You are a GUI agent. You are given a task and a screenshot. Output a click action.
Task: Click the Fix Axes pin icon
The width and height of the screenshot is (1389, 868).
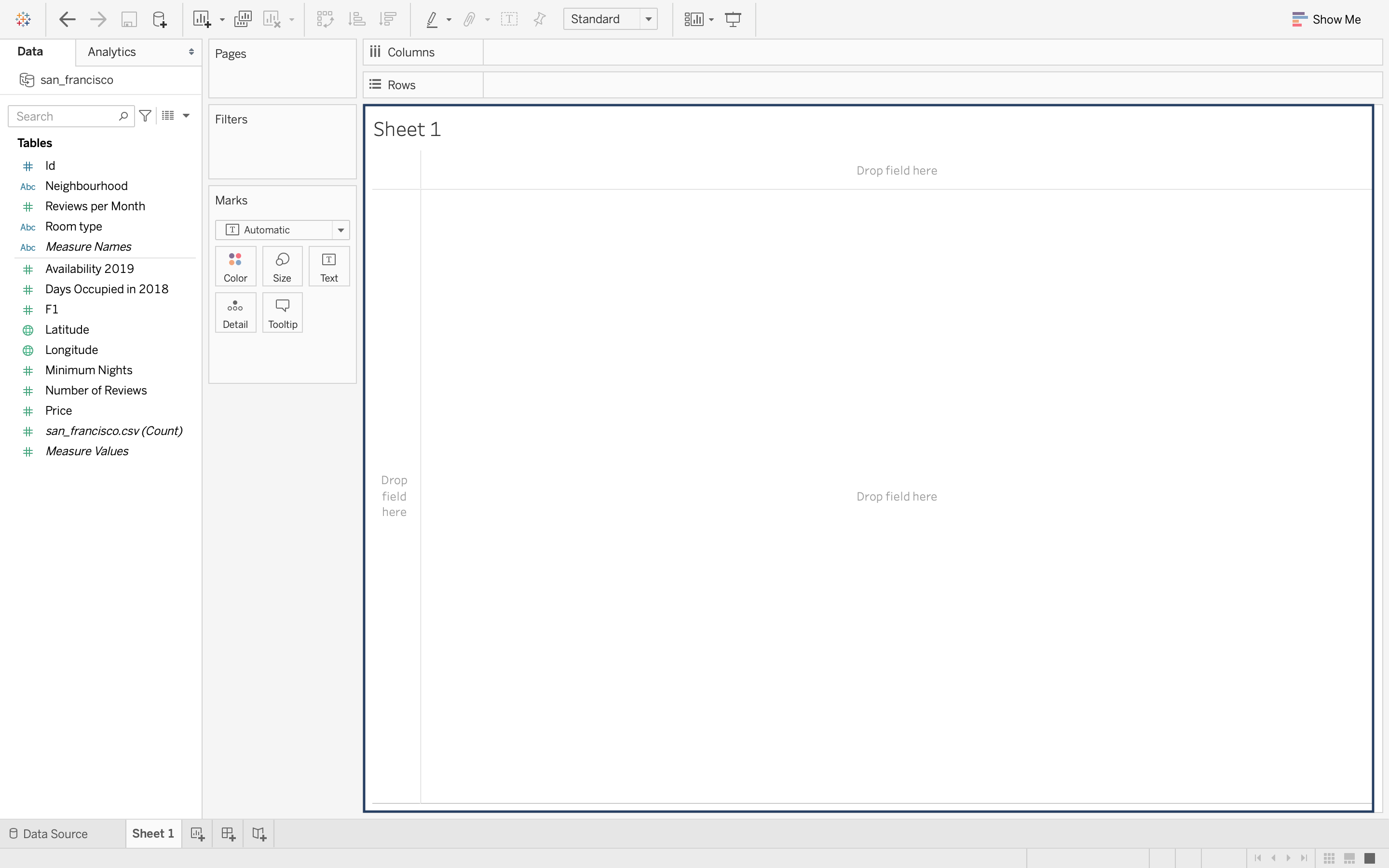540,19
